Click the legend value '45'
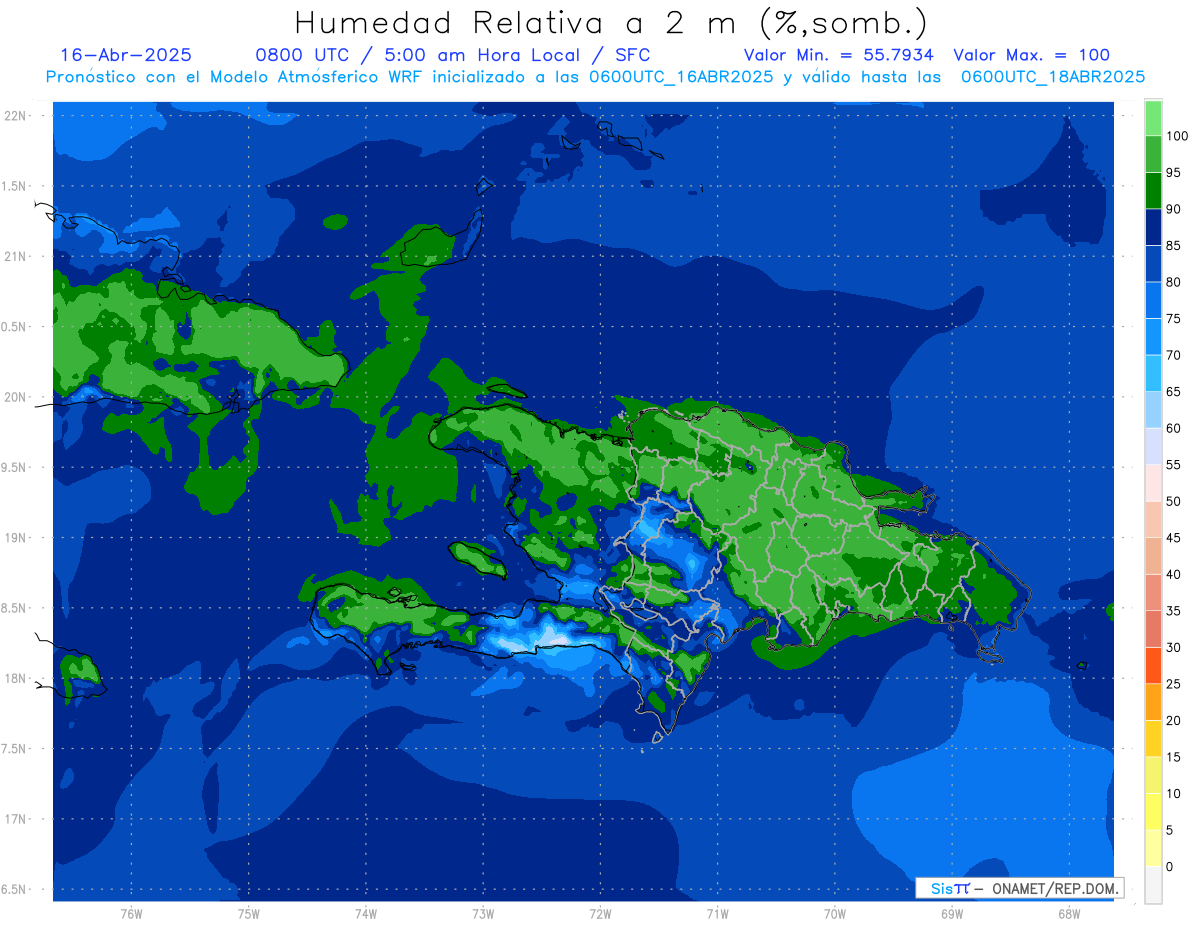The height and width of the screenshot is (927, 1200). (1173, 538)
